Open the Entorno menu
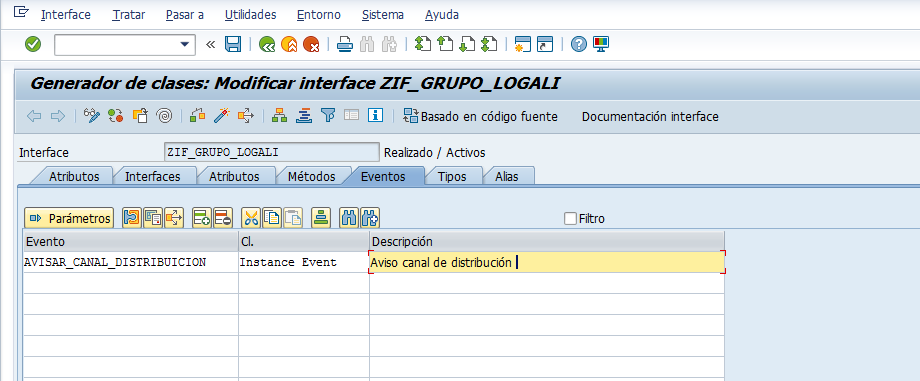 click(319, 15)
